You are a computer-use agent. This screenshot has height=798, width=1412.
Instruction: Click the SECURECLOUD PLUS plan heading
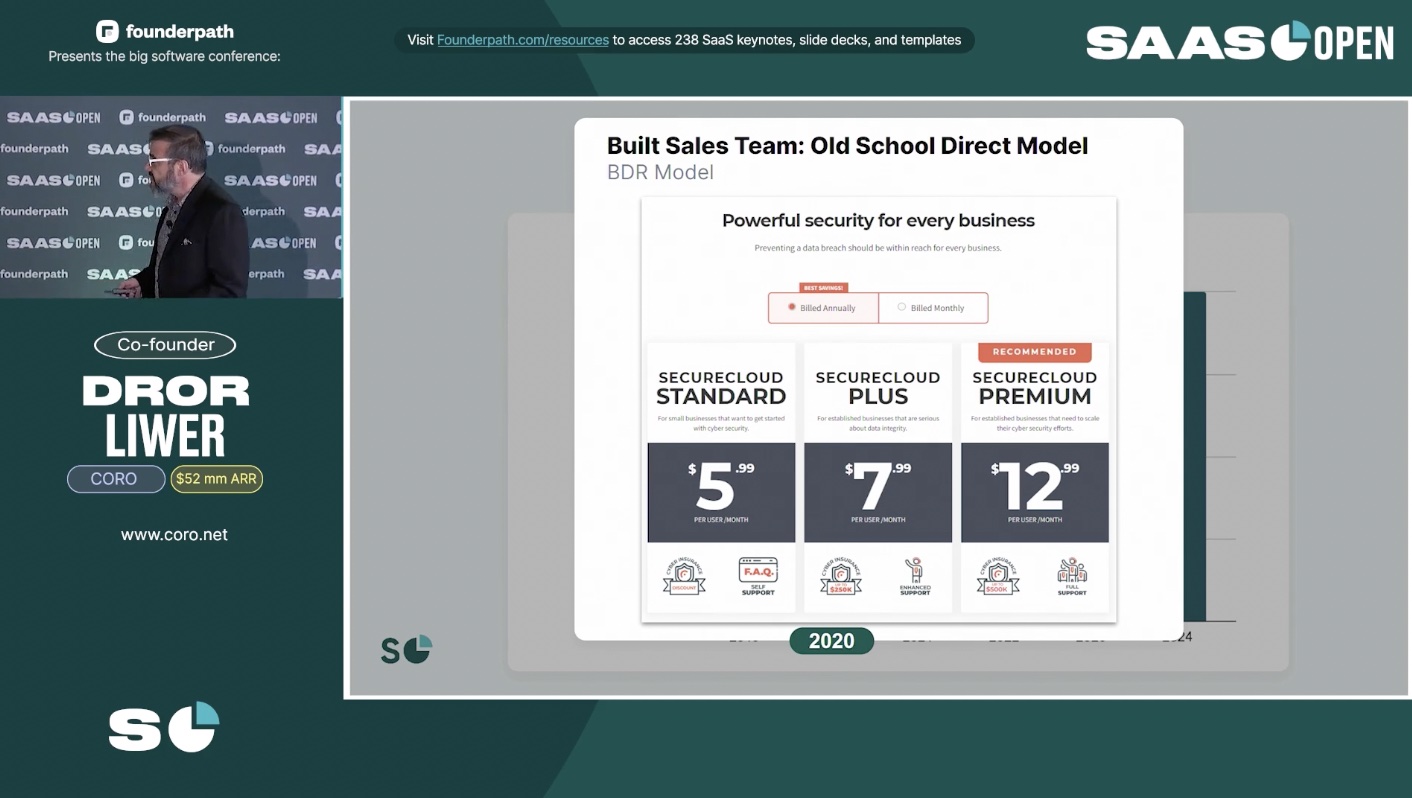[x=878, y=387]
